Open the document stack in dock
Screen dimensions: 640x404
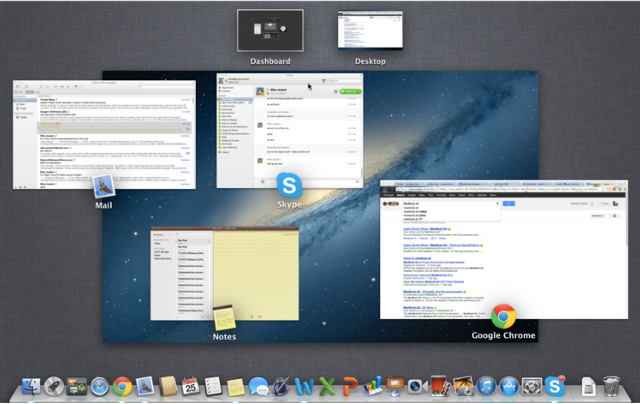pos(588,386)
